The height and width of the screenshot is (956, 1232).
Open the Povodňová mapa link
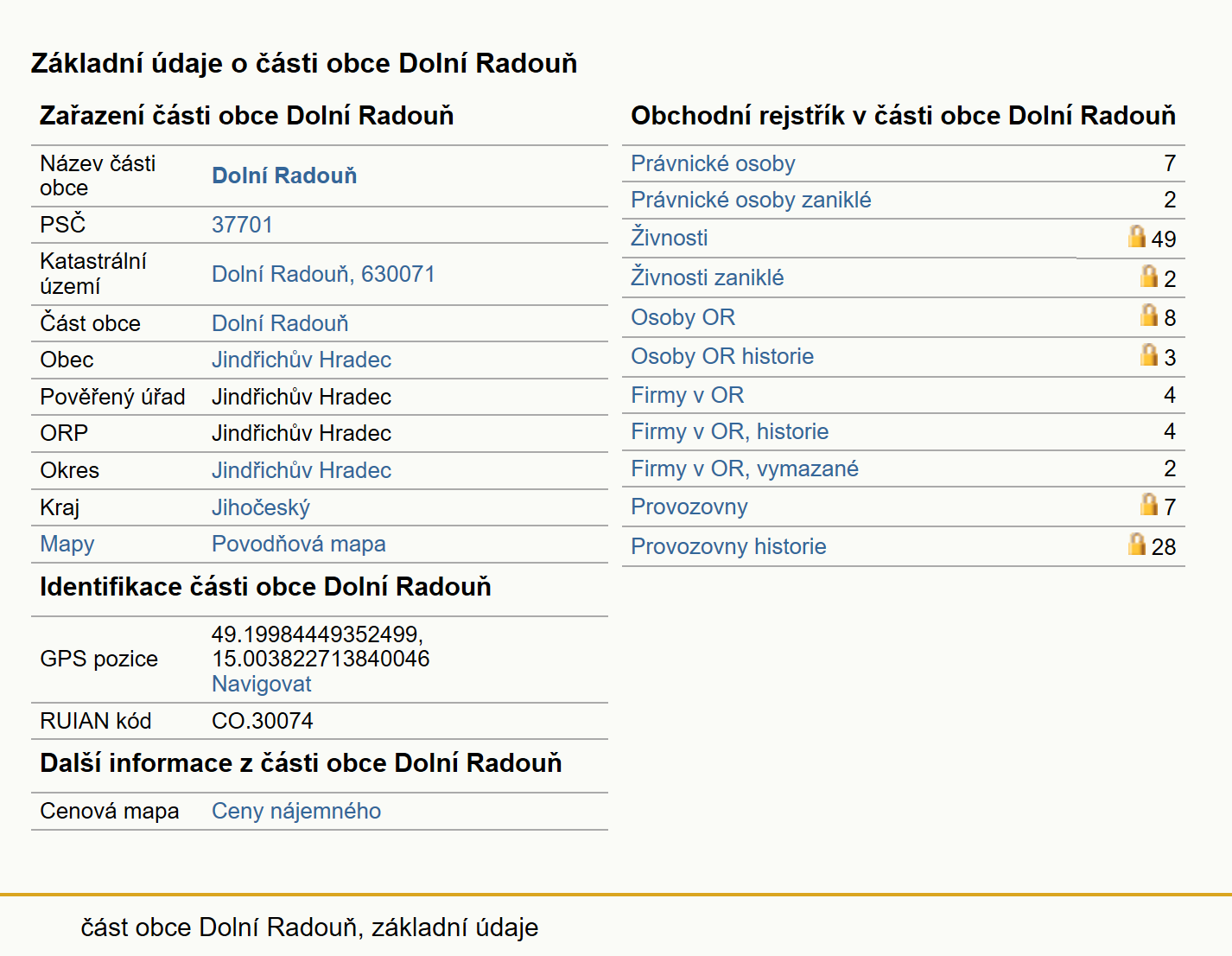tap(299, 544)
